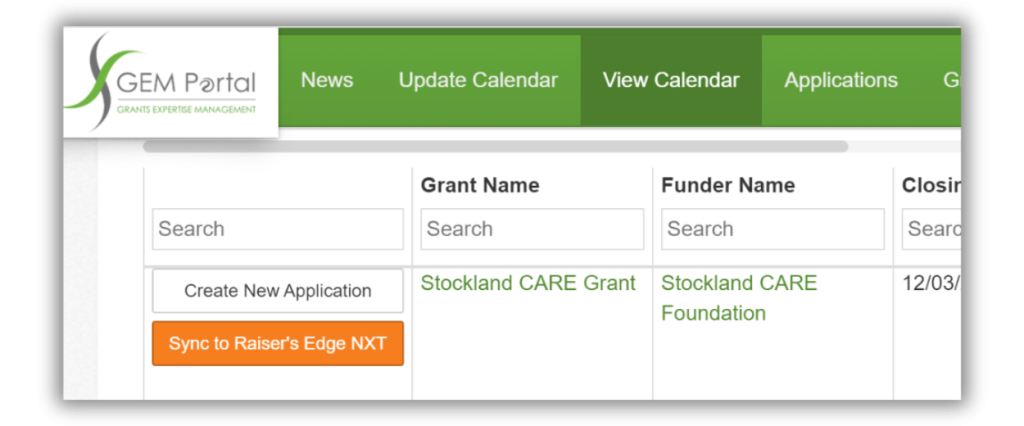Sort by the Funder Name column header
The image size is (1024, 426).
click(728, 185)
